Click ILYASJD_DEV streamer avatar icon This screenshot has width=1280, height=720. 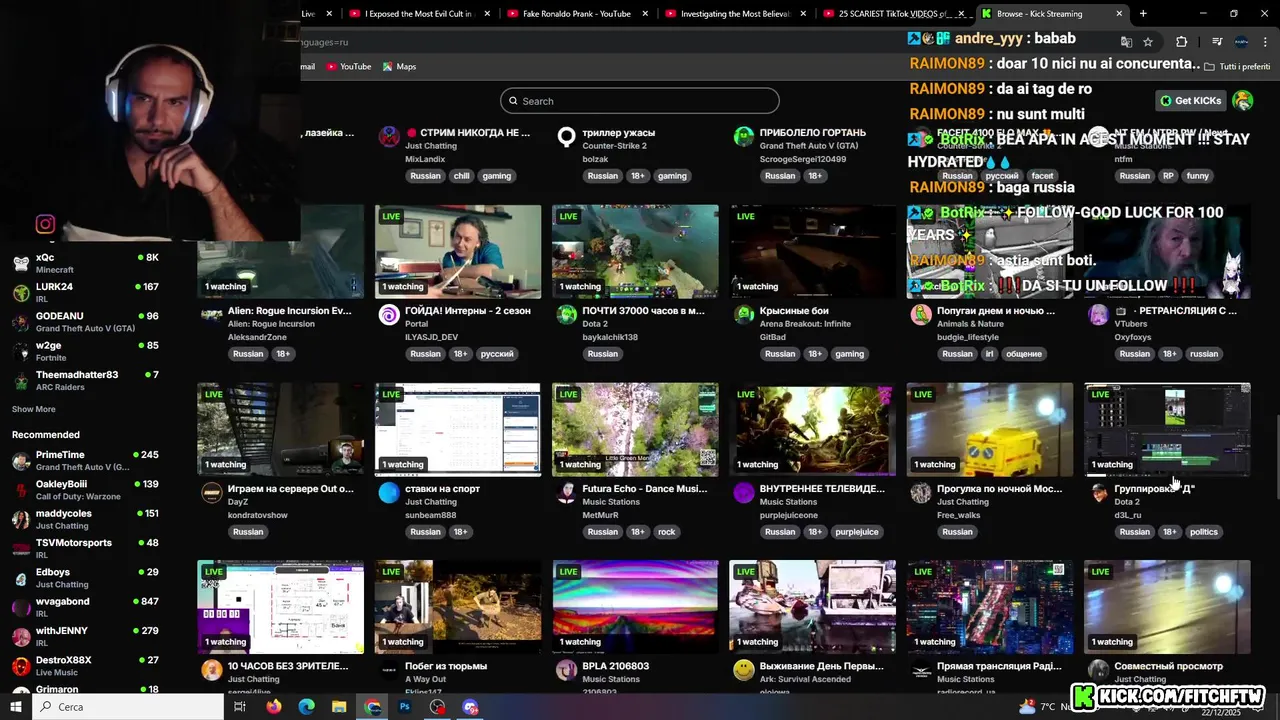pyautogui.click(x=389, y=316)
